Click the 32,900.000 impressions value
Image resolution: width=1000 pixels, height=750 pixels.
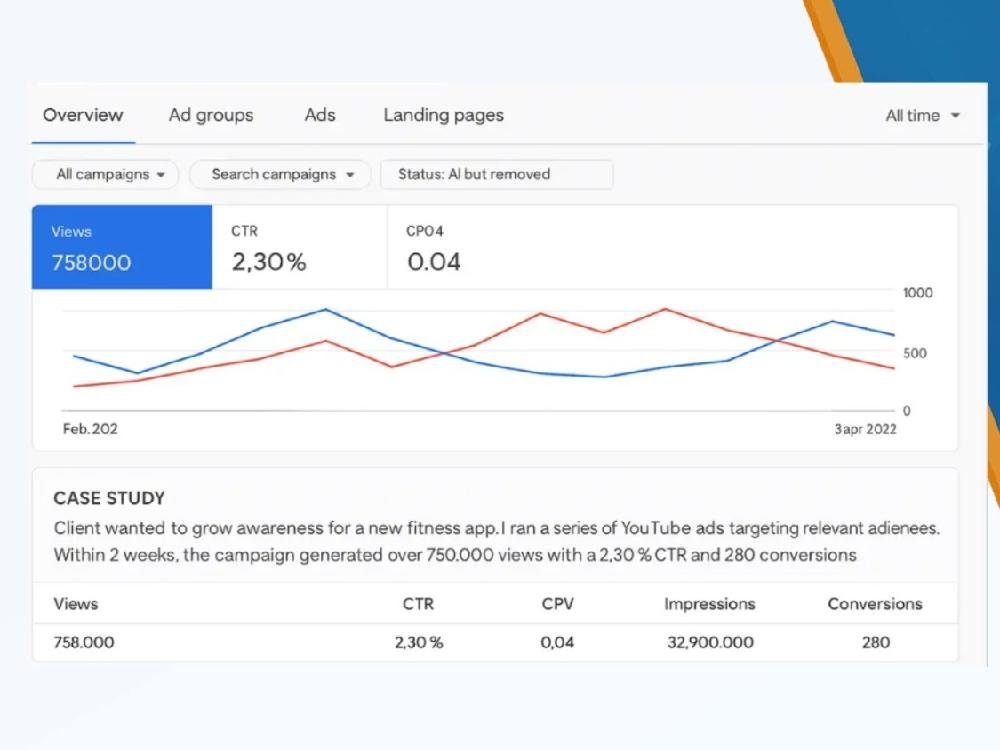[710, 642]
